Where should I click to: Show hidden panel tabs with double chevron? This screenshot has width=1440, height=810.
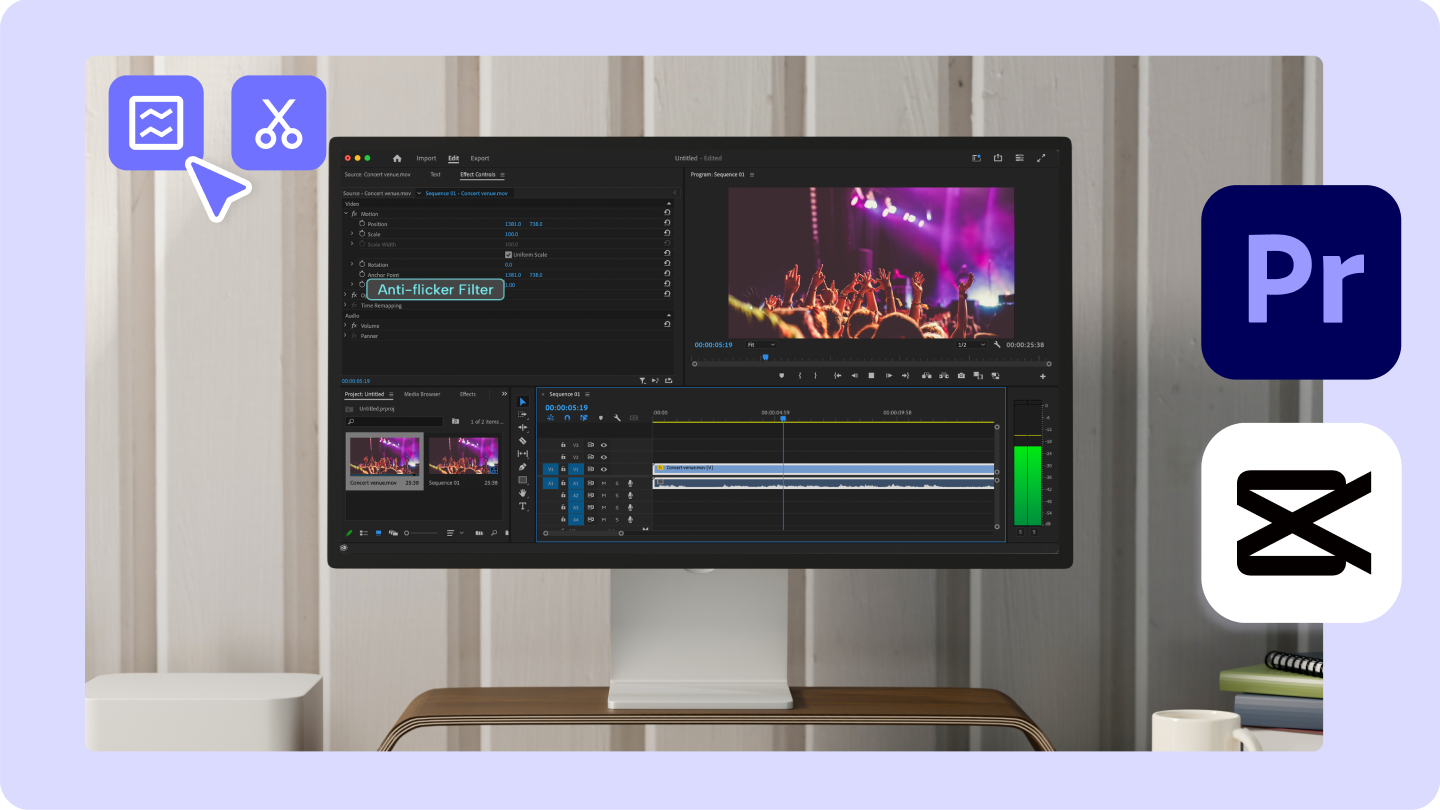click(504, 394)
